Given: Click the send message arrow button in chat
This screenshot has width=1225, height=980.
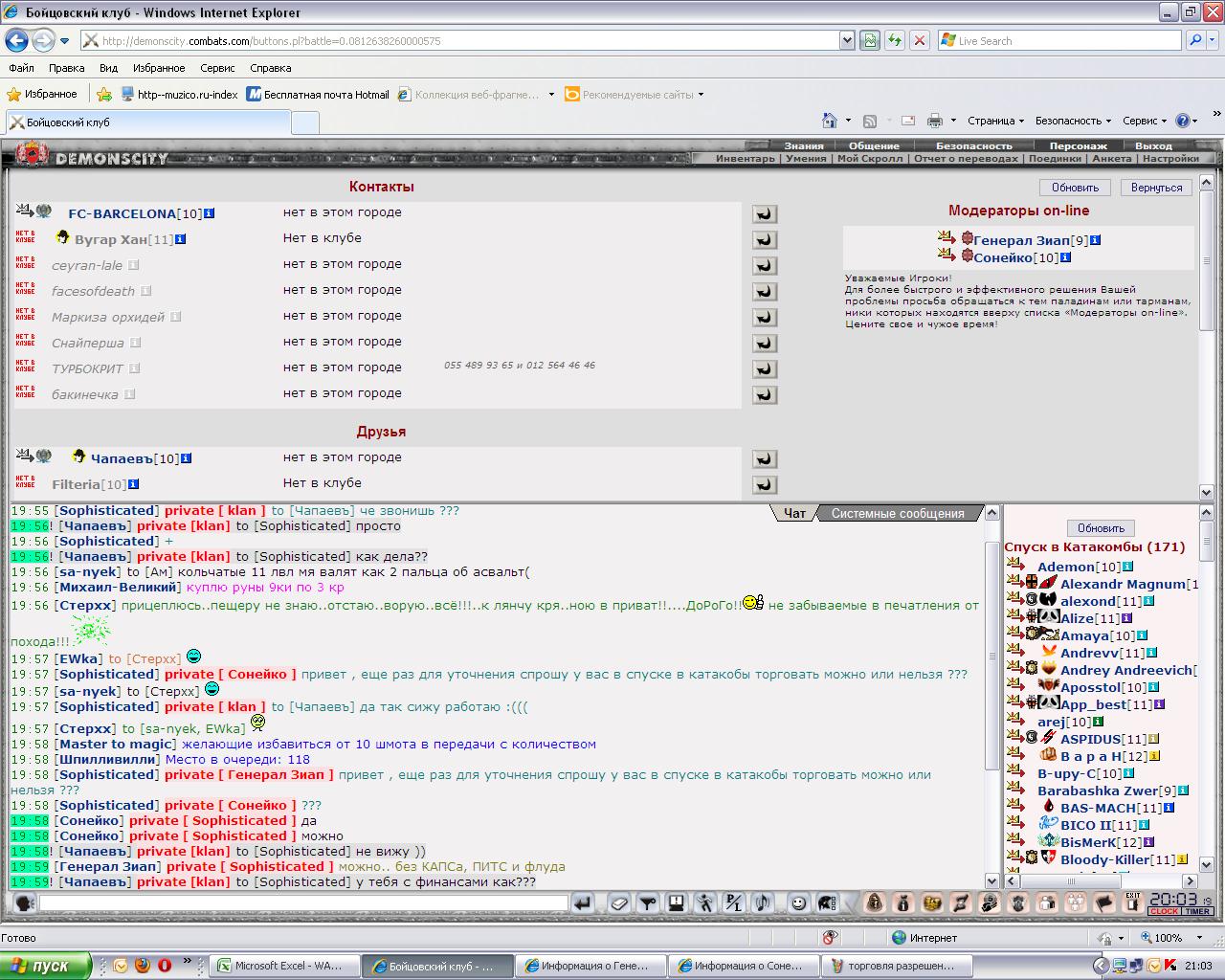Looking at the screenshot, I should 583,902.
